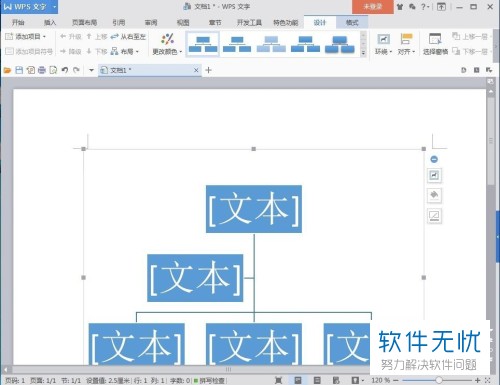Select the fifth shadowed style thumbnail
Screen dimensions: 500x385
coord(340,44)
